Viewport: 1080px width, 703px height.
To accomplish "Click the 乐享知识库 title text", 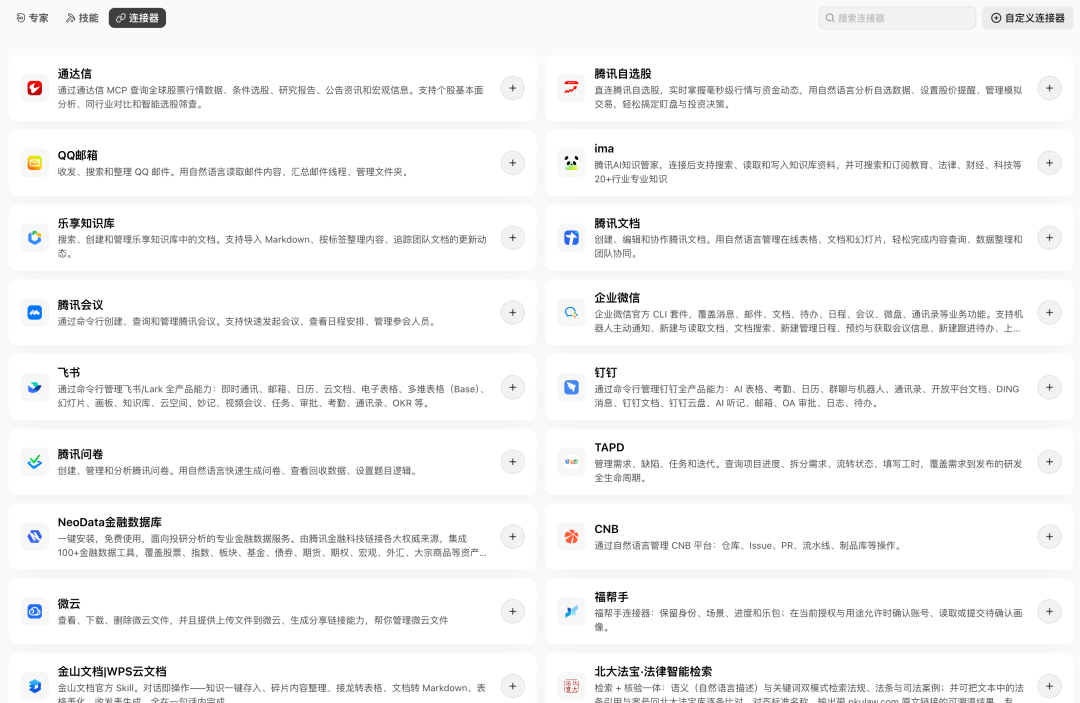I will coord(86,224).
